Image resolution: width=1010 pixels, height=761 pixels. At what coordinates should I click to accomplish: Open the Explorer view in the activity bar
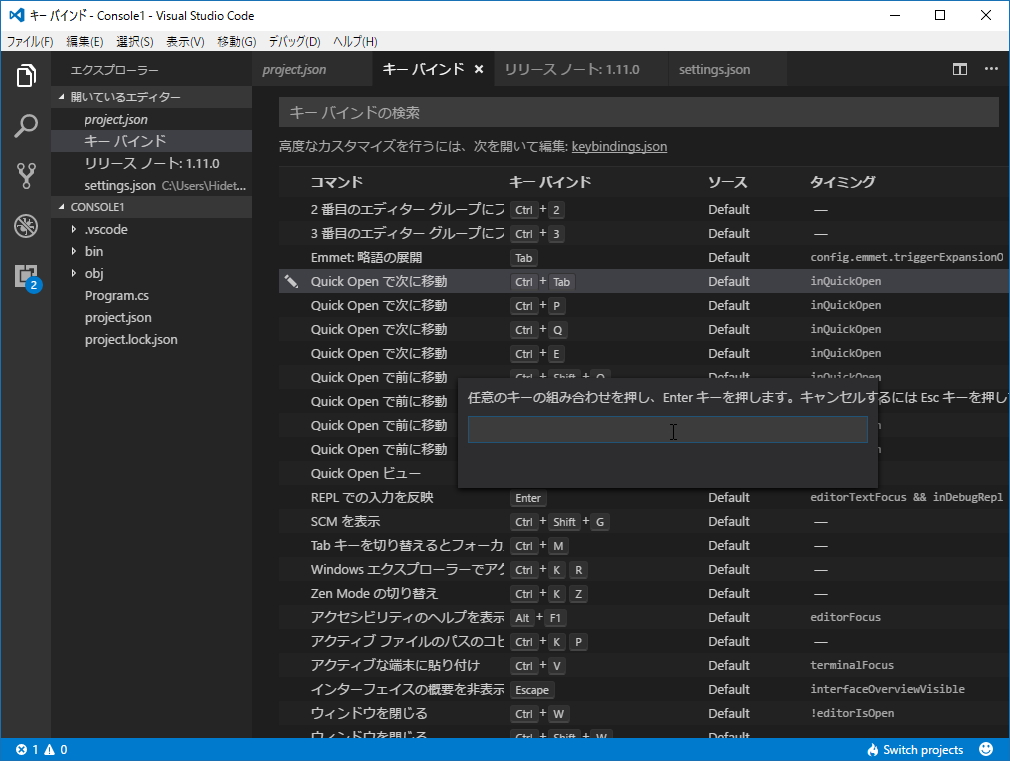click(25, 75)
